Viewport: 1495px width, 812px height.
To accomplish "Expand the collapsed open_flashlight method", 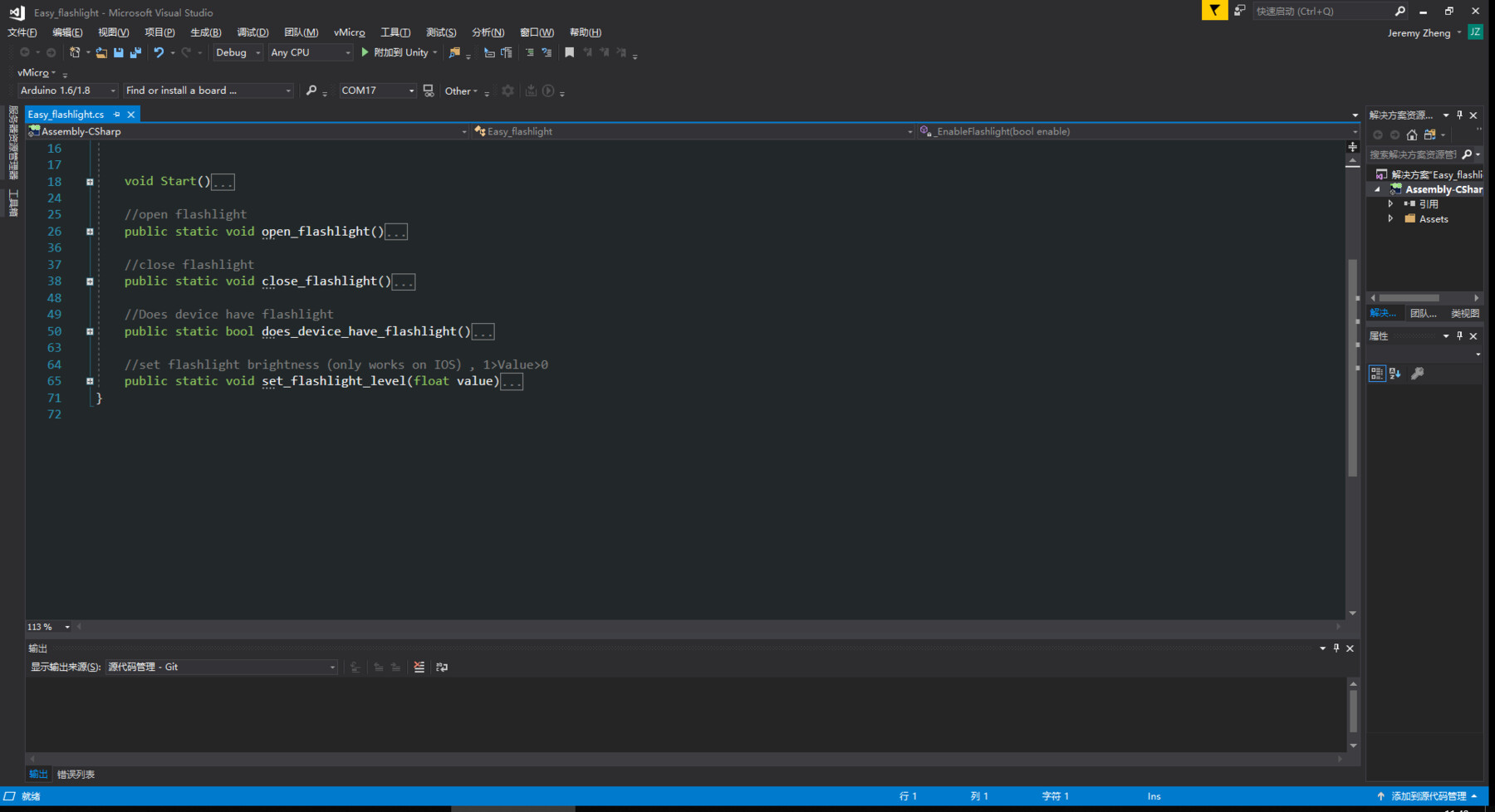I will click(90, 232).
